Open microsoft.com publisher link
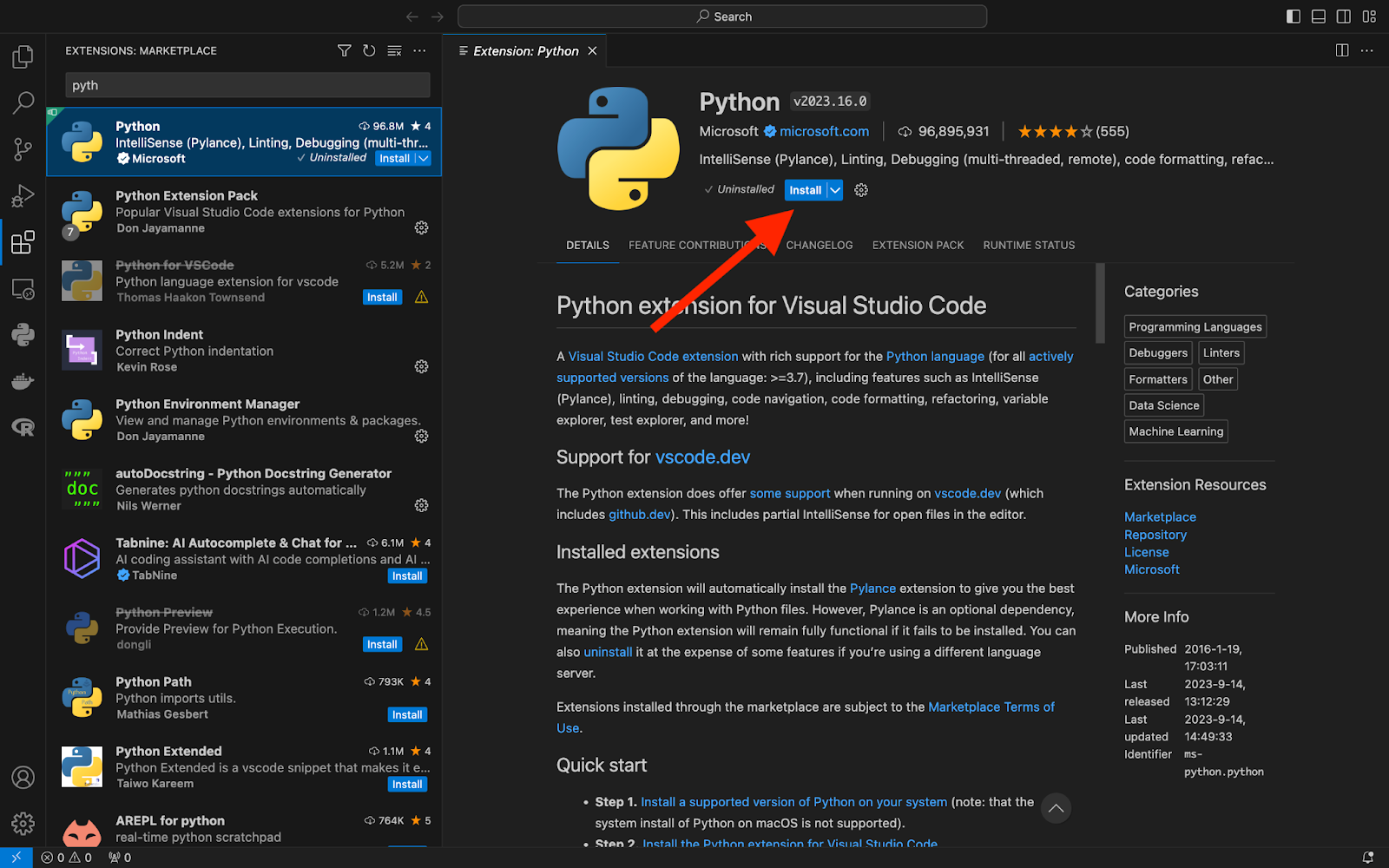Screen dimensions: 1389x868 (824, 131)
